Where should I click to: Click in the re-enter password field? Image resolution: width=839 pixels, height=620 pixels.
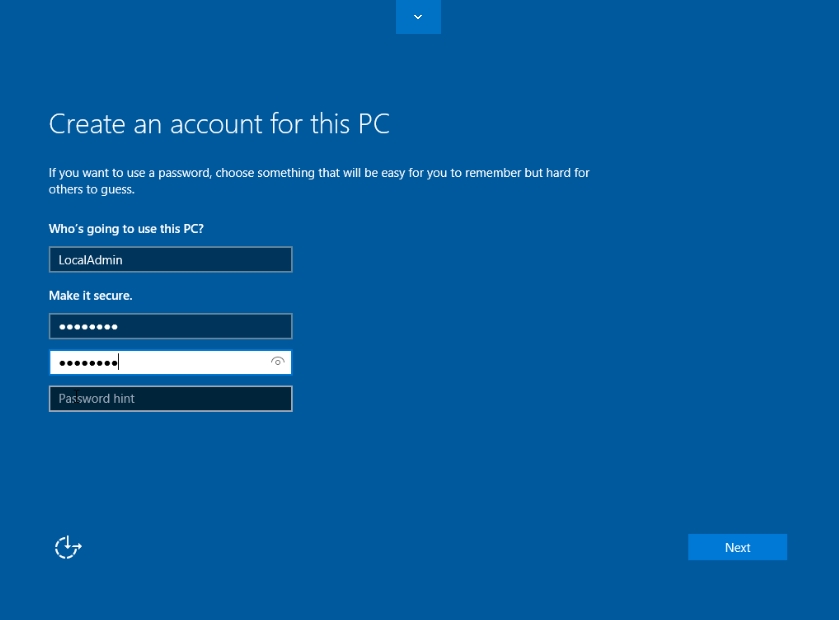(x=171, y=363)
